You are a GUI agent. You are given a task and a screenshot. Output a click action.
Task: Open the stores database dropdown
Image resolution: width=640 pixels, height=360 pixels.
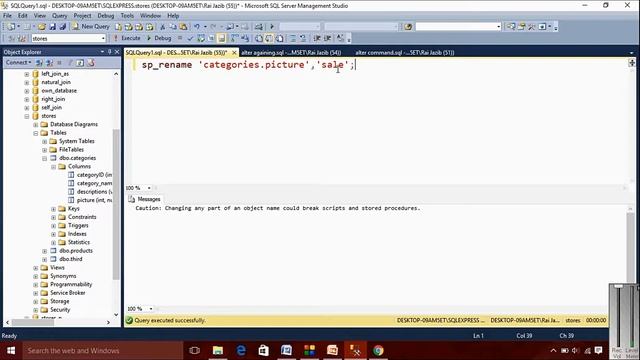103,38
